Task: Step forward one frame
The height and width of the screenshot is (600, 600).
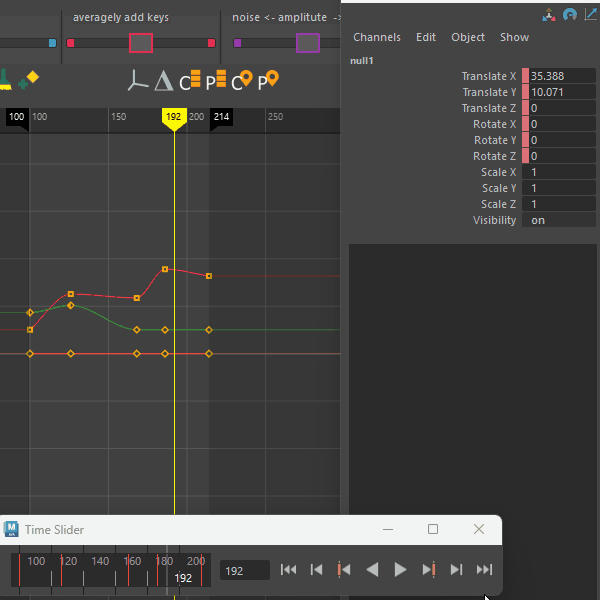Action: tap(456, 570)
